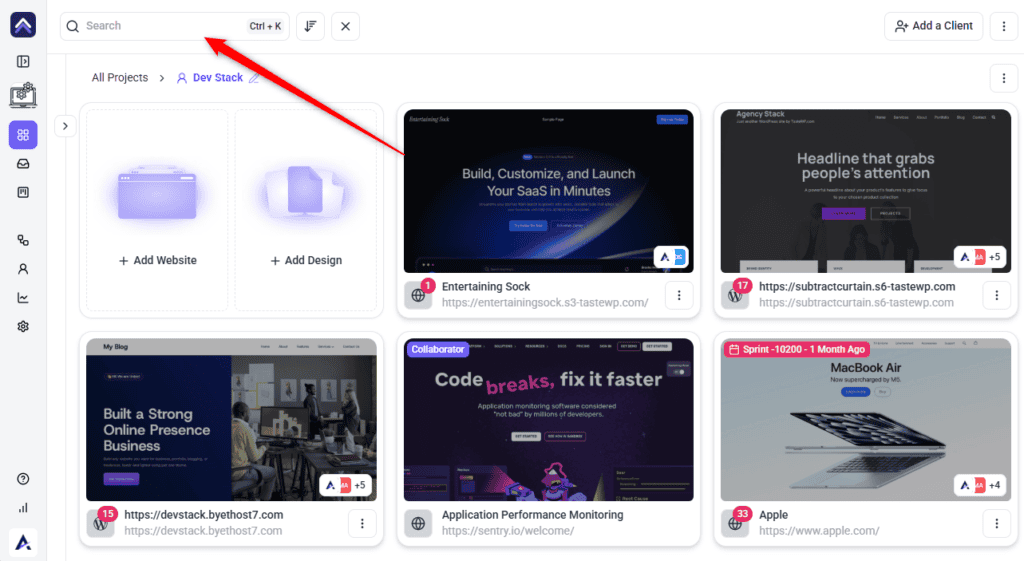Click Apple project title
The height and width of the screenshot is (561, 1024).
pyautogui.click(x=773, y=515)
